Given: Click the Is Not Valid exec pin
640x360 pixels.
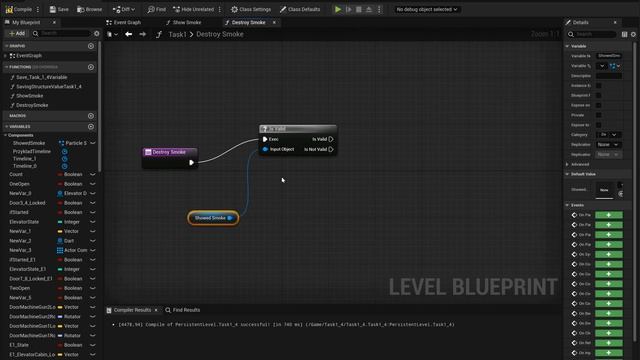Looking at the screenshot, I should click(x=331, y=149).
